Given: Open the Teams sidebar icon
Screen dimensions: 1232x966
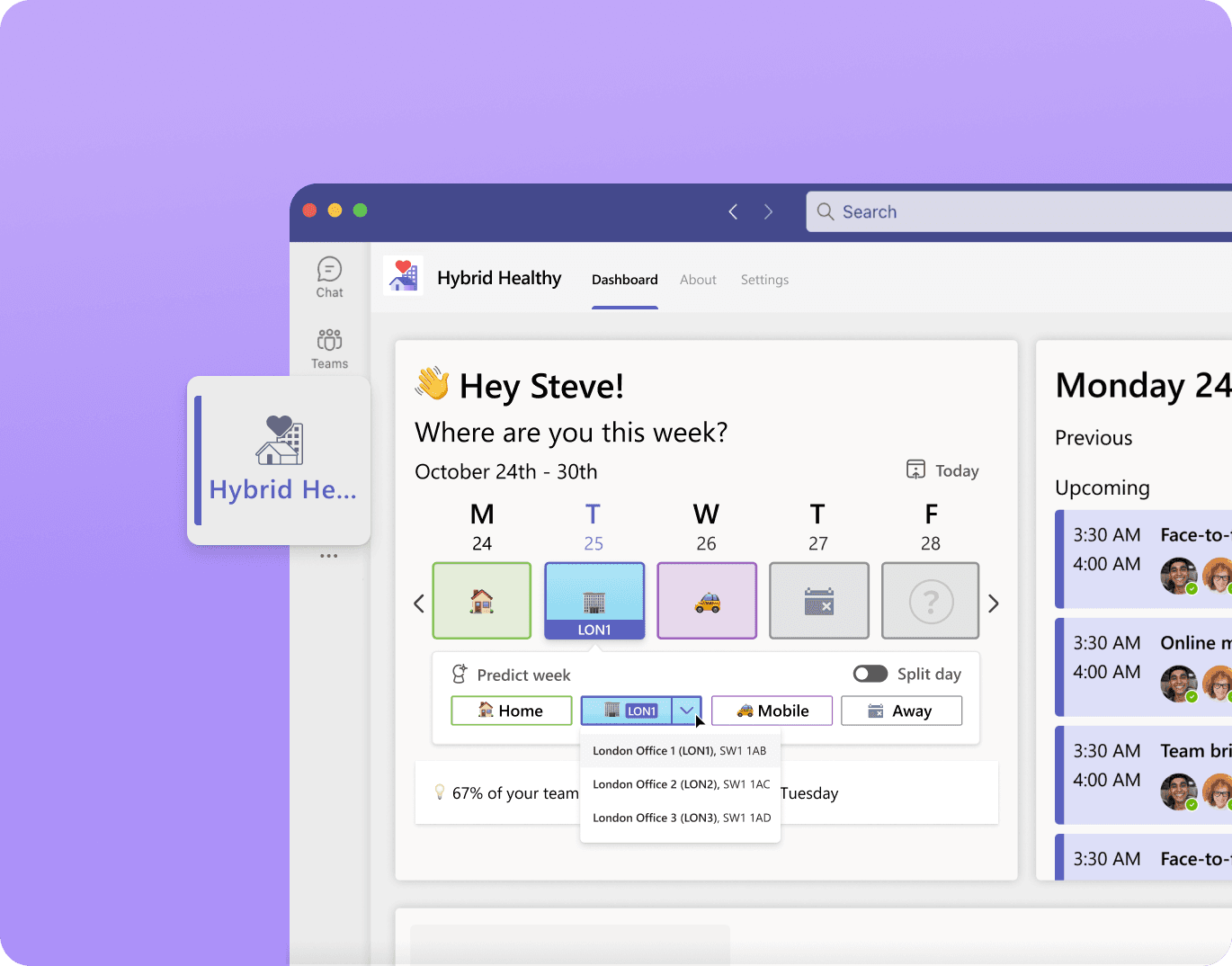Looking at the screenshot, I should point(329,349).
